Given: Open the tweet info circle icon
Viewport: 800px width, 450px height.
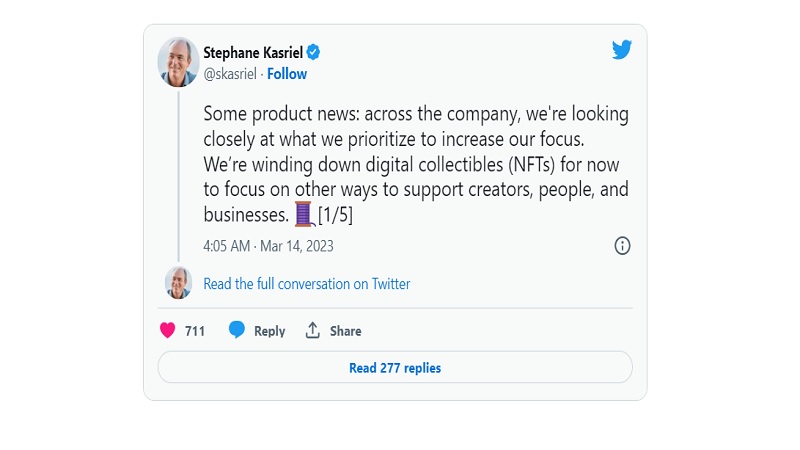Looking at the screenshot, I should point(622,246).
